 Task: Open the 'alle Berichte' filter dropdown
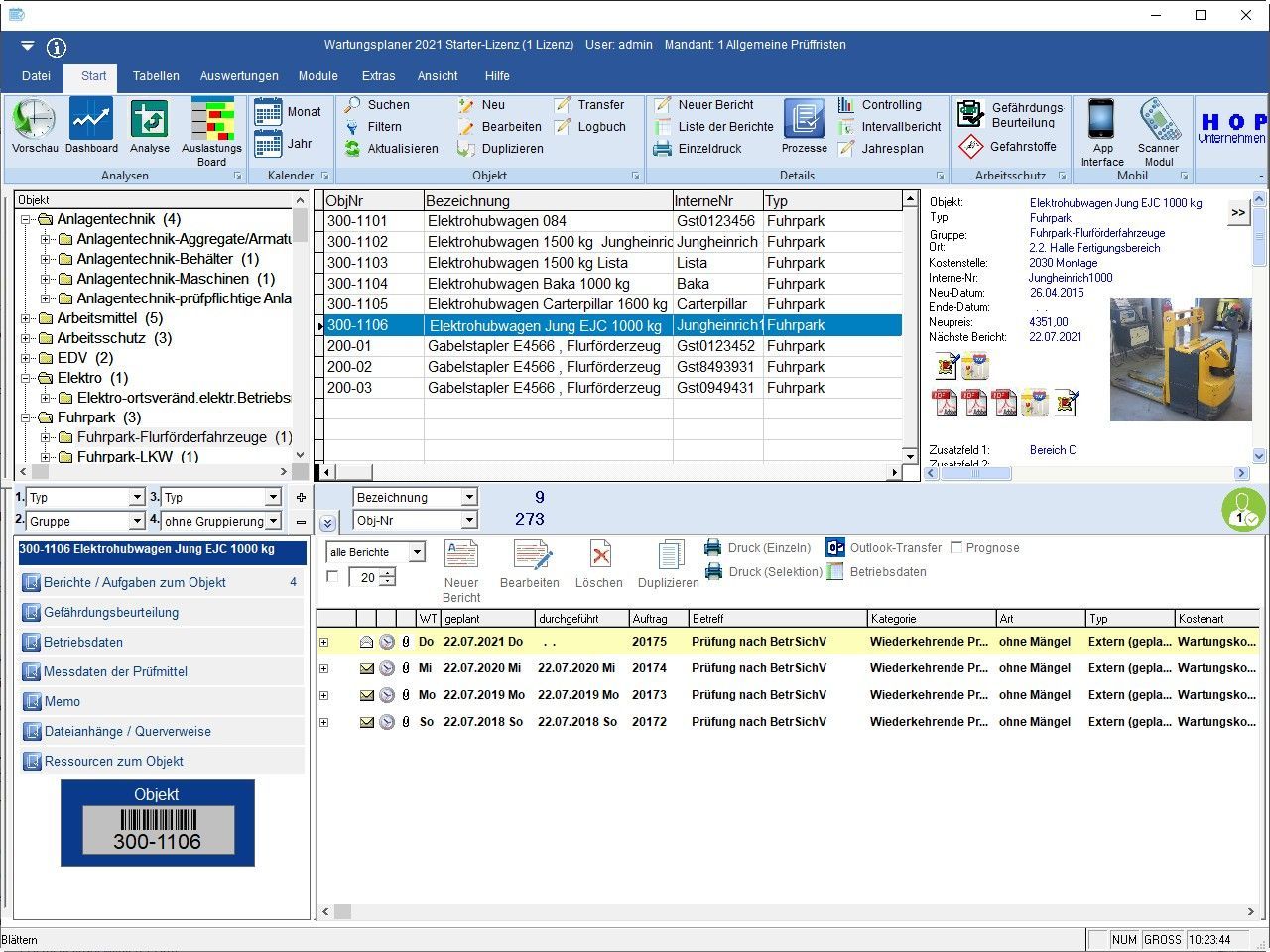coord(417,552)
